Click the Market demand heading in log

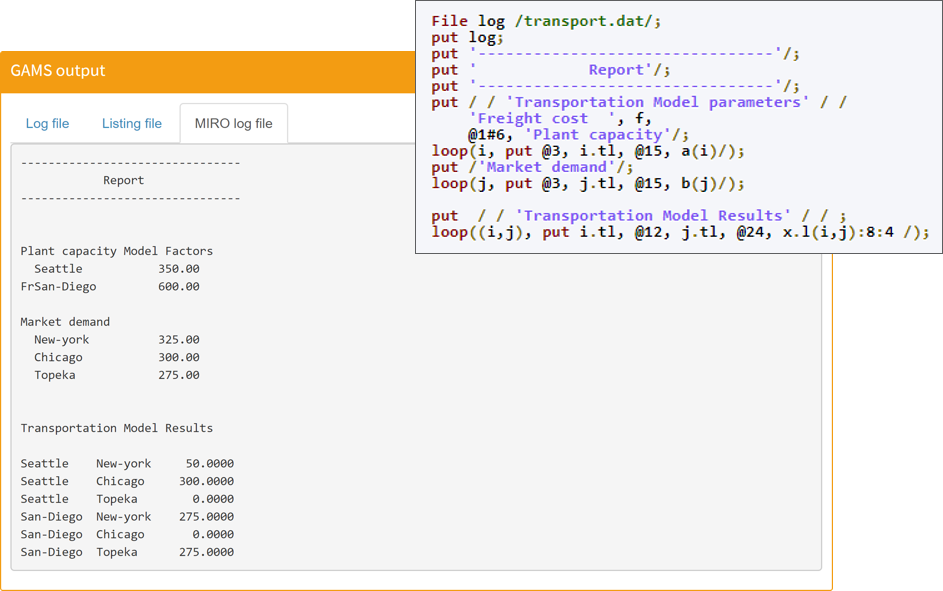[x=65, y=322]
